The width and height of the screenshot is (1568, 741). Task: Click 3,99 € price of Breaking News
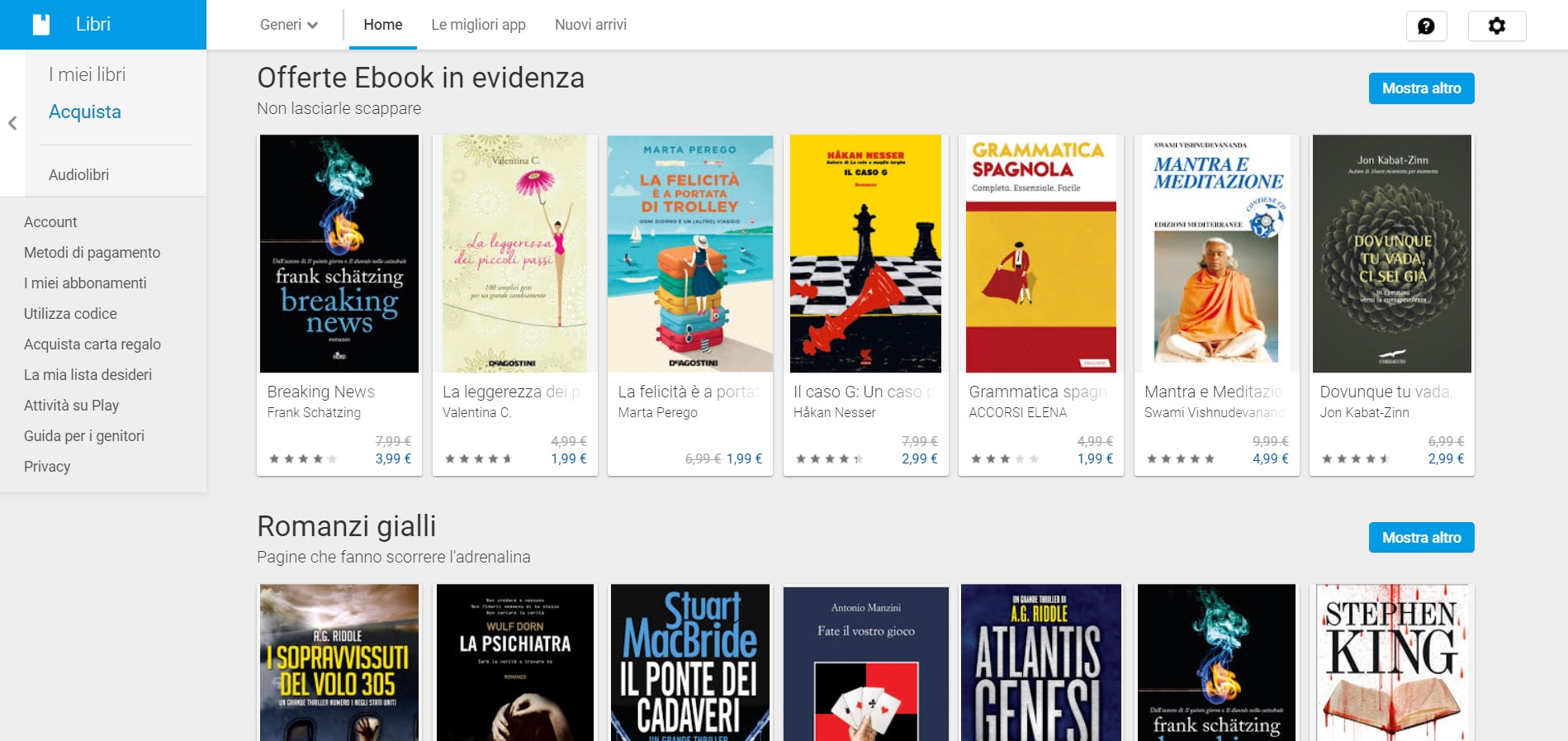393,458
